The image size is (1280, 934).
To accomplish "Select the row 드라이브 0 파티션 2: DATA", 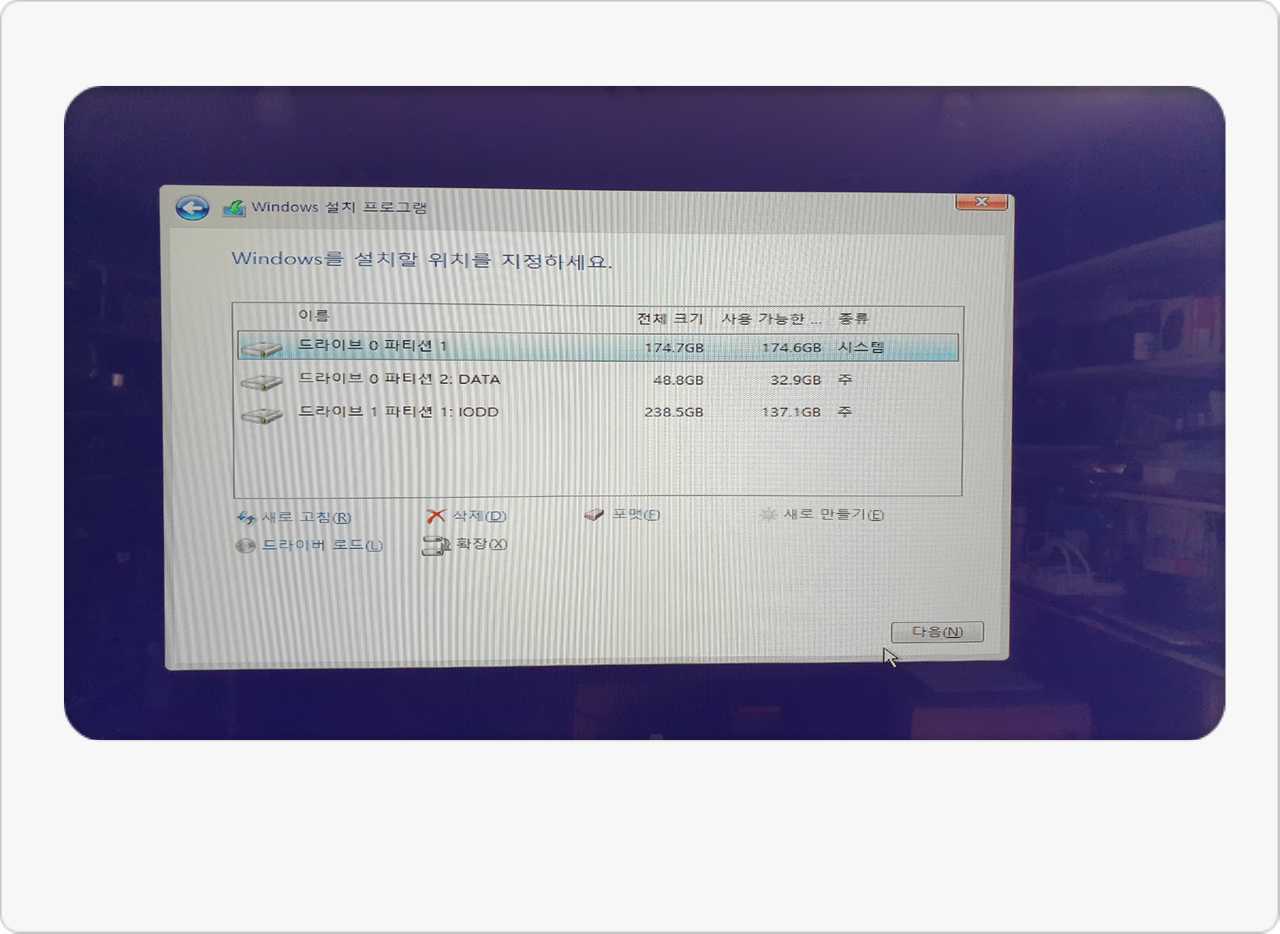I will tap(598, 381).
